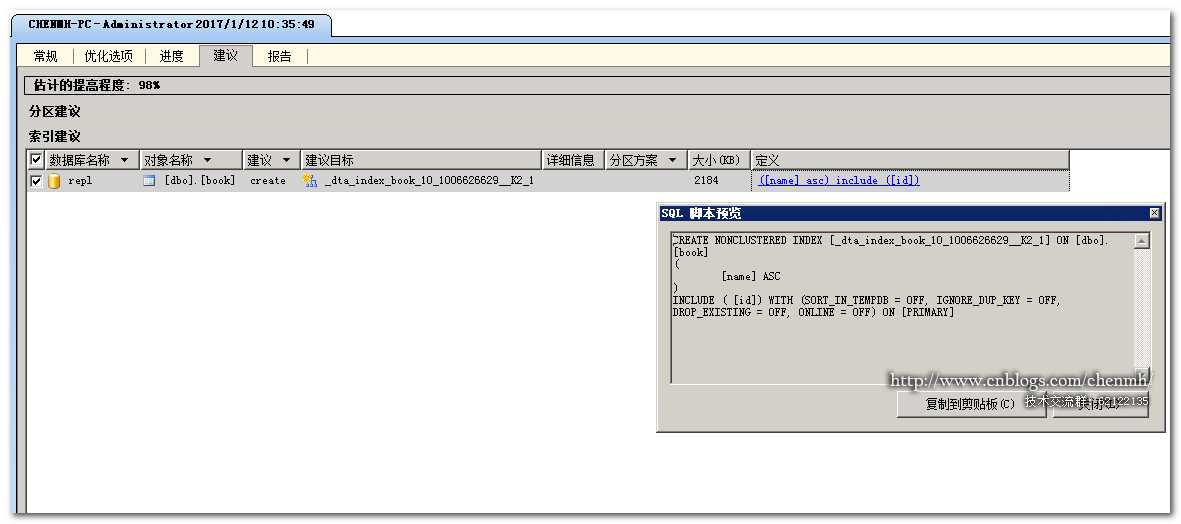The image size is (1181, 524).
Task: Click the 分区建议 section heading
Action: tap(55, 111)
